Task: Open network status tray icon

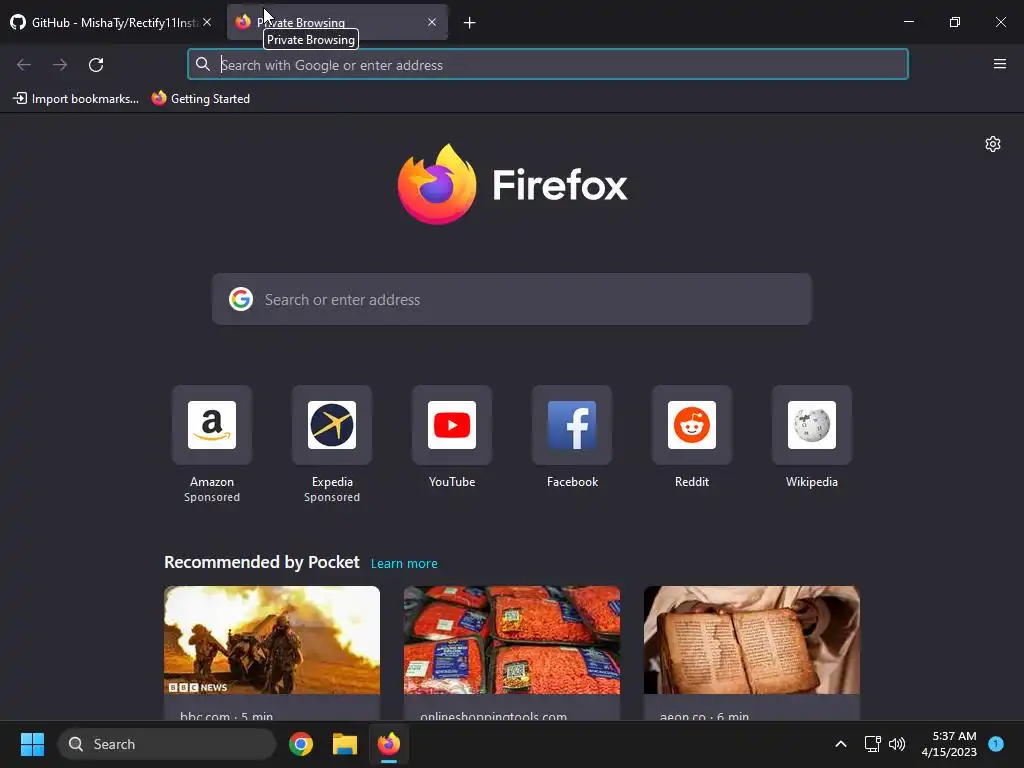Action: point(872,744)
